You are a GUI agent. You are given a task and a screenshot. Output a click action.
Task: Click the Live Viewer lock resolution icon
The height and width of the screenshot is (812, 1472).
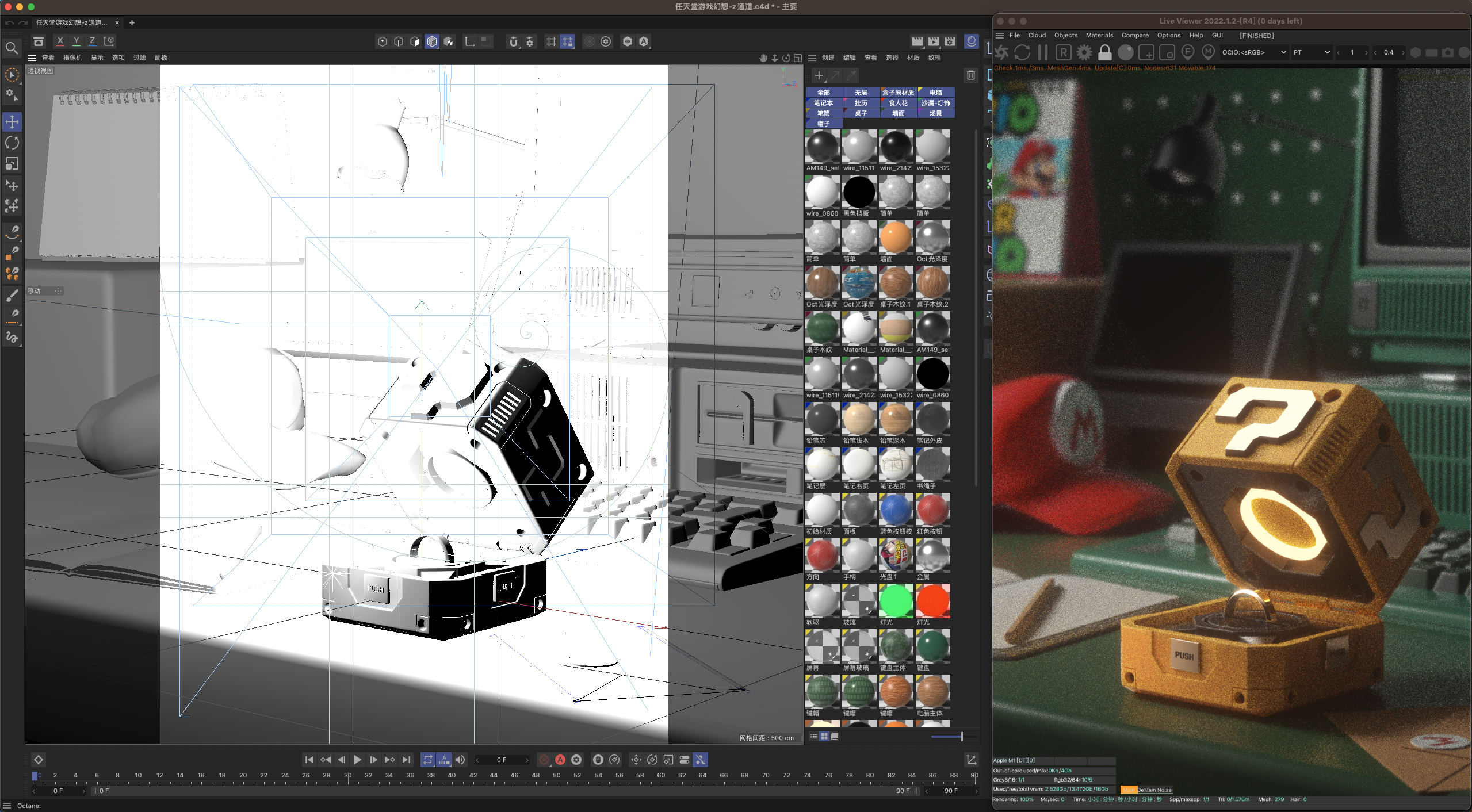[1104, 52]
